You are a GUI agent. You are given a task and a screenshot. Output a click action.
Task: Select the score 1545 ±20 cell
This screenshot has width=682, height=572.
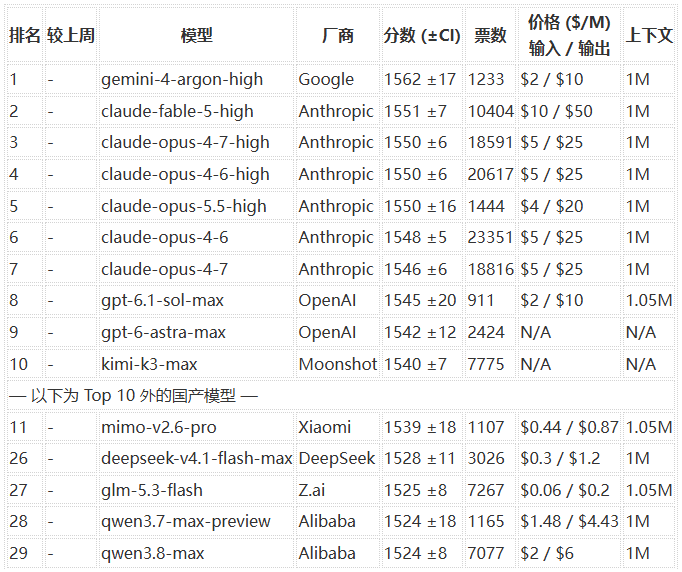pyautogui.click(x=420, y=301)
